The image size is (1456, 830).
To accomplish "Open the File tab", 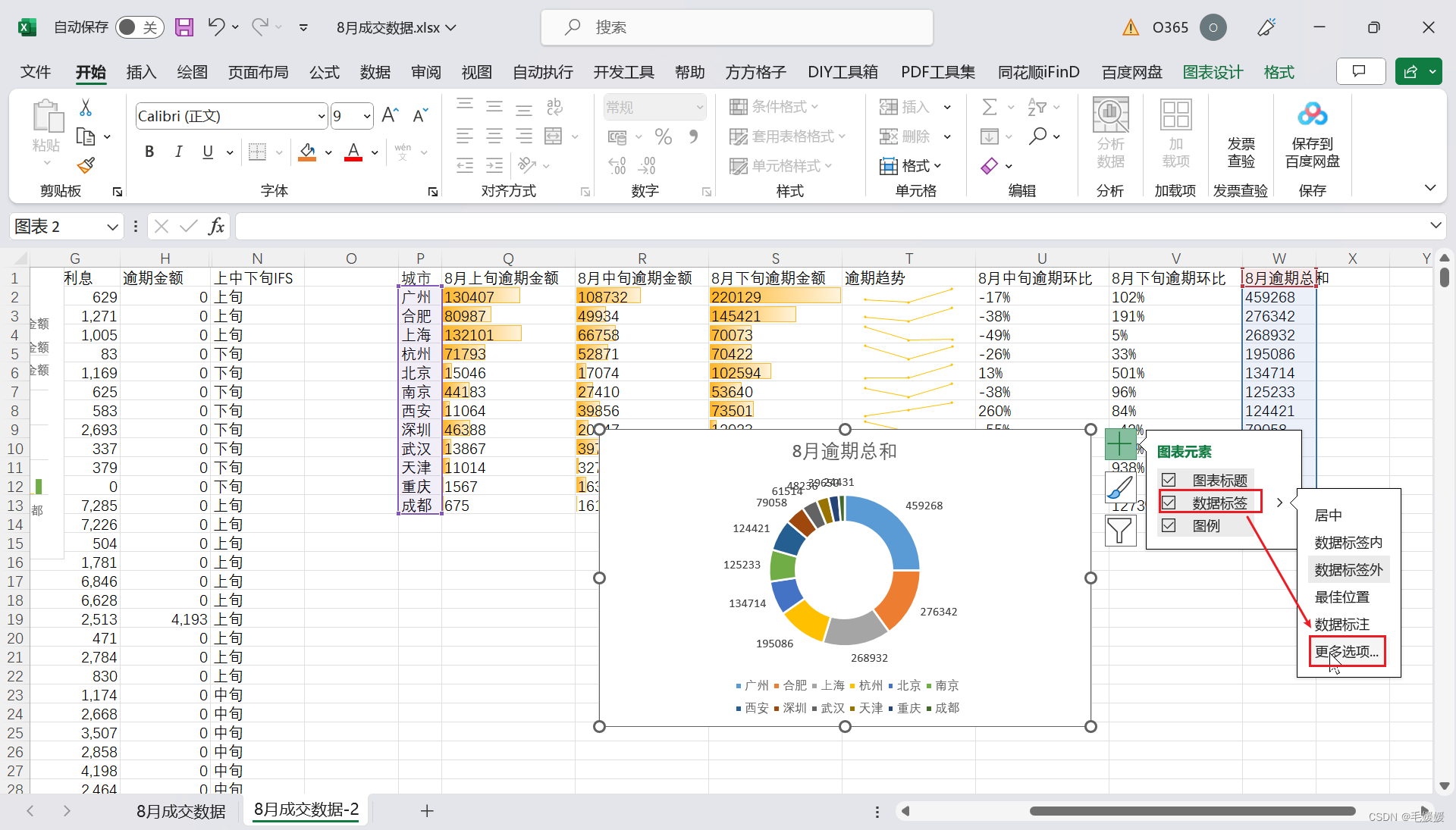I will pos(36,72).
